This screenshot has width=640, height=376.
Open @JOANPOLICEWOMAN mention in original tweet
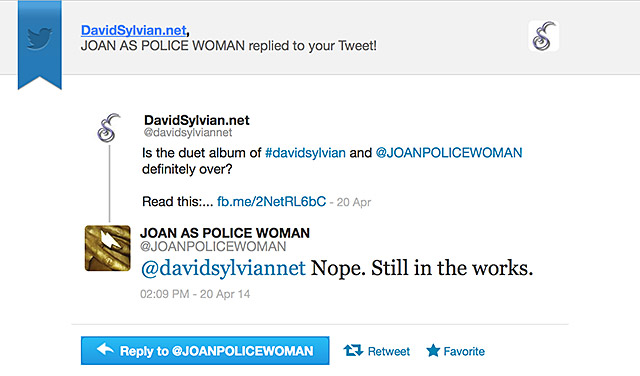pyautogui.click(x=449, y=153)
